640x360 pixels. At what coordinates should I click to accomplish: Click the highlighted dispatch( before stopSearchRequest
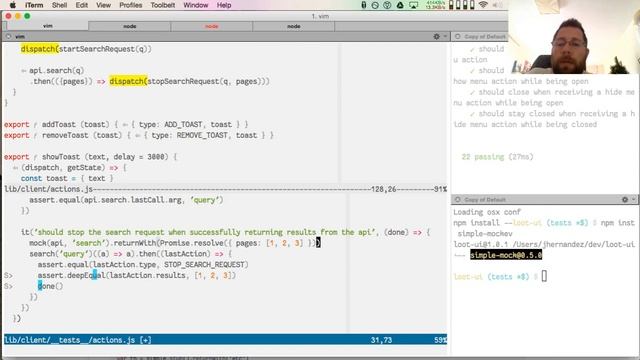(x=128, y=81)
